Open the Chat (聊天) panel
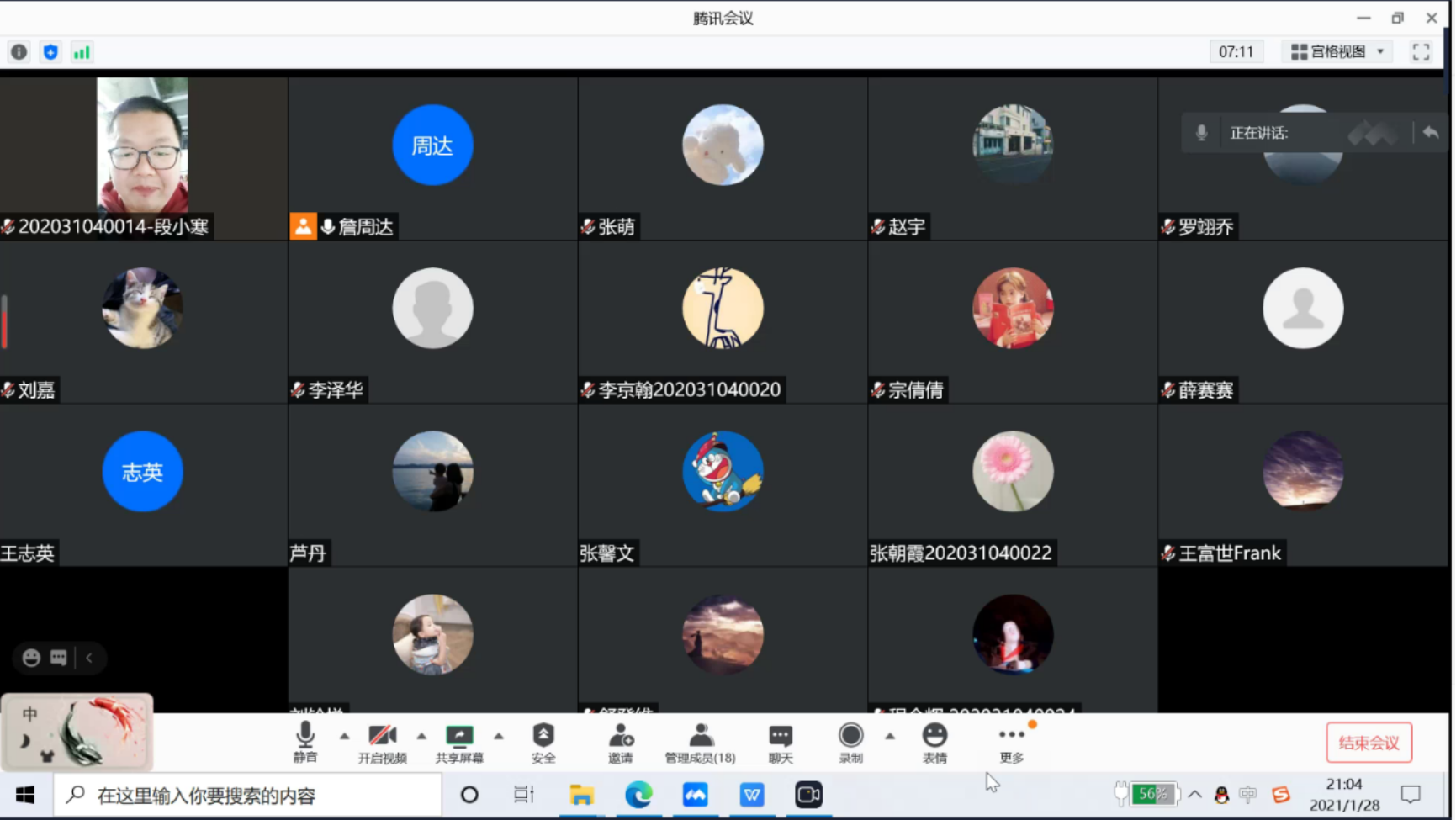The width and height of the screenshot is (1456, 820). click(781, 742)
